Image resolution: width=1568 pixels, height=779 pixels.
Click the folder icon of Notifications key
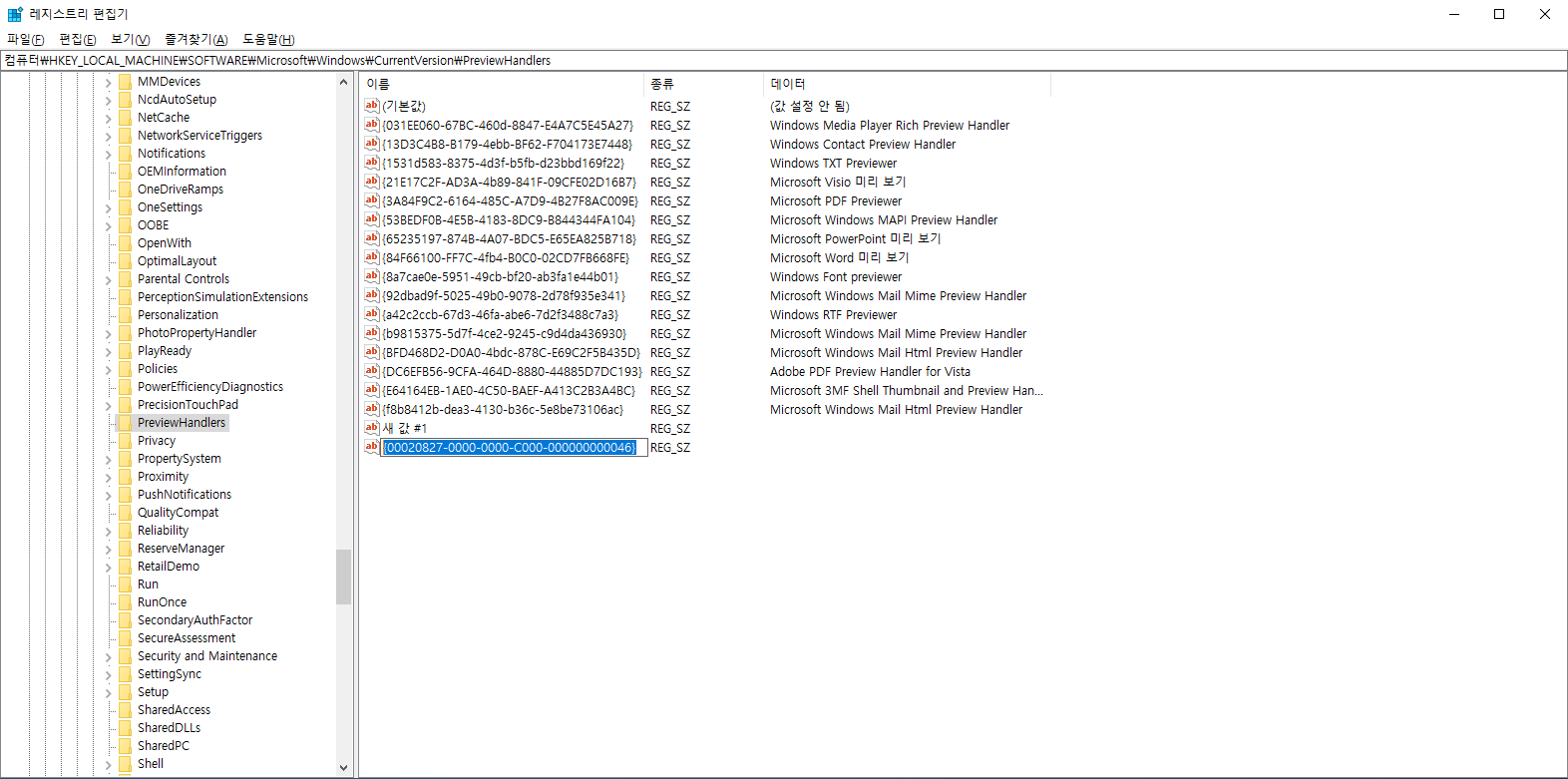(x=125, y=154)
